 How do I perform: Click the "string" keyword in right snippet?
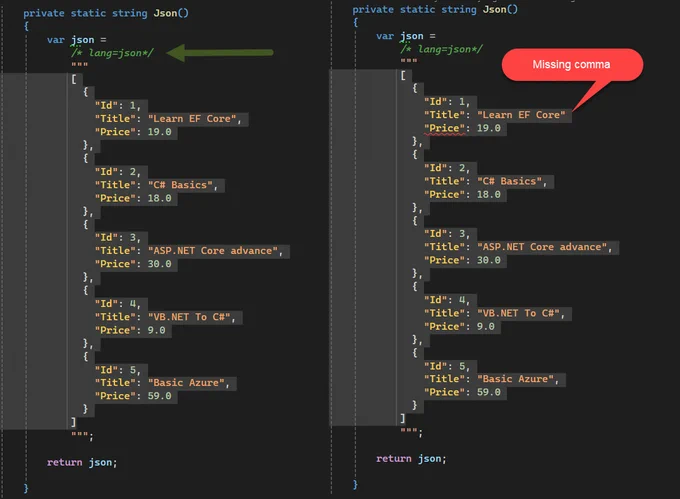coord(459,10)
